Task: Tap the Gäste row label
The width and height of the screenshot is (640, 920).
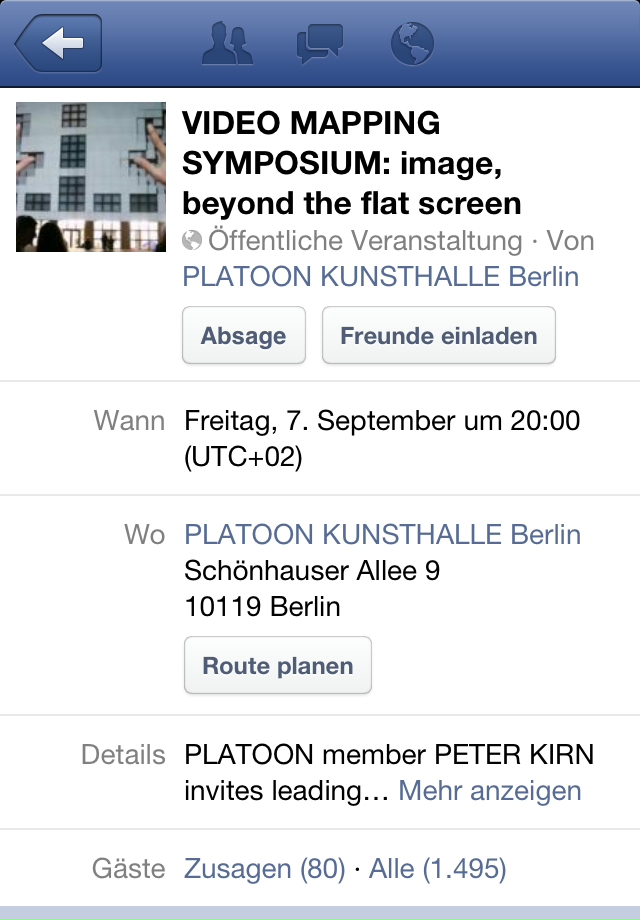Action: click(128, 868)
